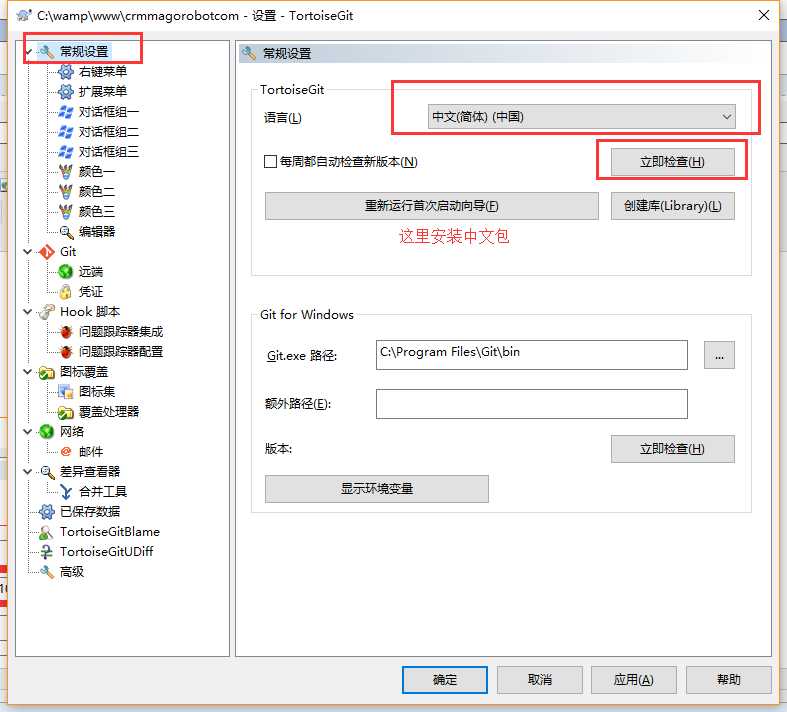Screen dimensions: 787x712
Task: Click the 额外路径 input field
Action: click(x=532, y=404)
